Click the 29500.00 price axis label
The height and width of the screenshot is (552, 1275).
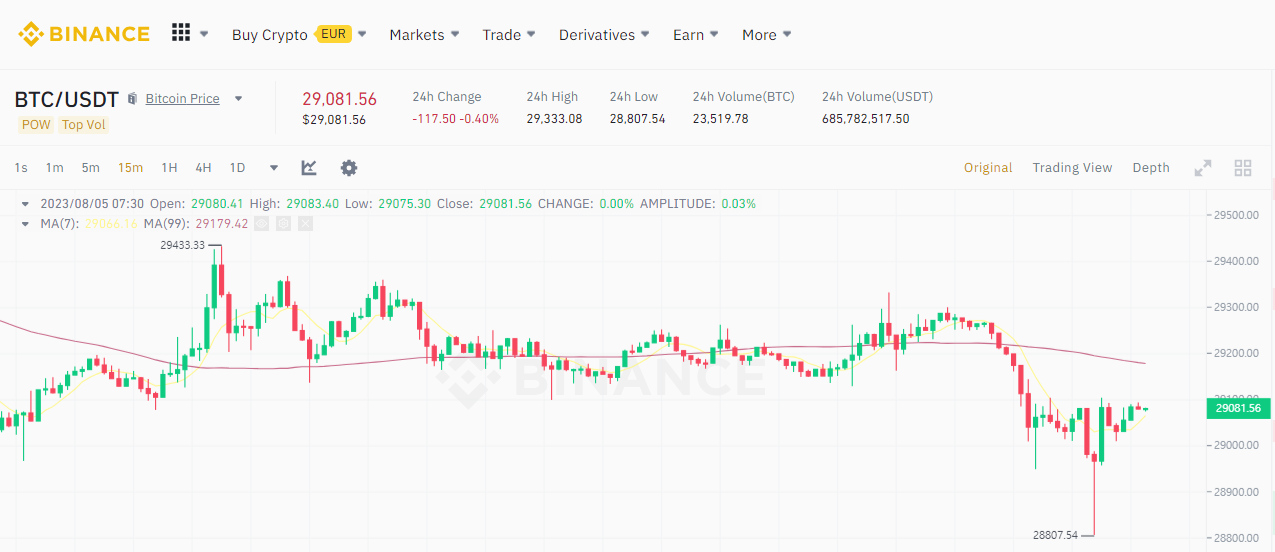point(1236,215)
